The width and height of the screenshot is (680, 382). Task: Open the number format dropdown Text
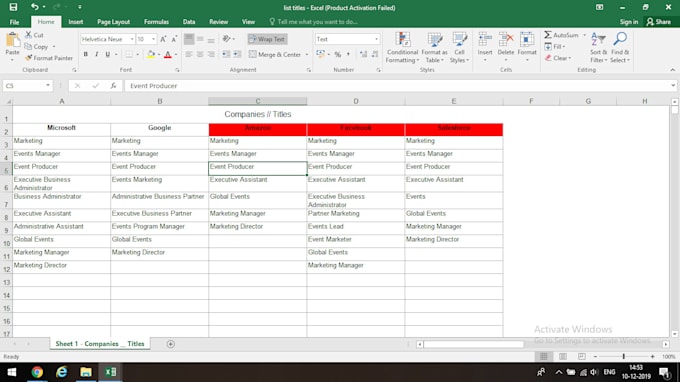[376, 39]
